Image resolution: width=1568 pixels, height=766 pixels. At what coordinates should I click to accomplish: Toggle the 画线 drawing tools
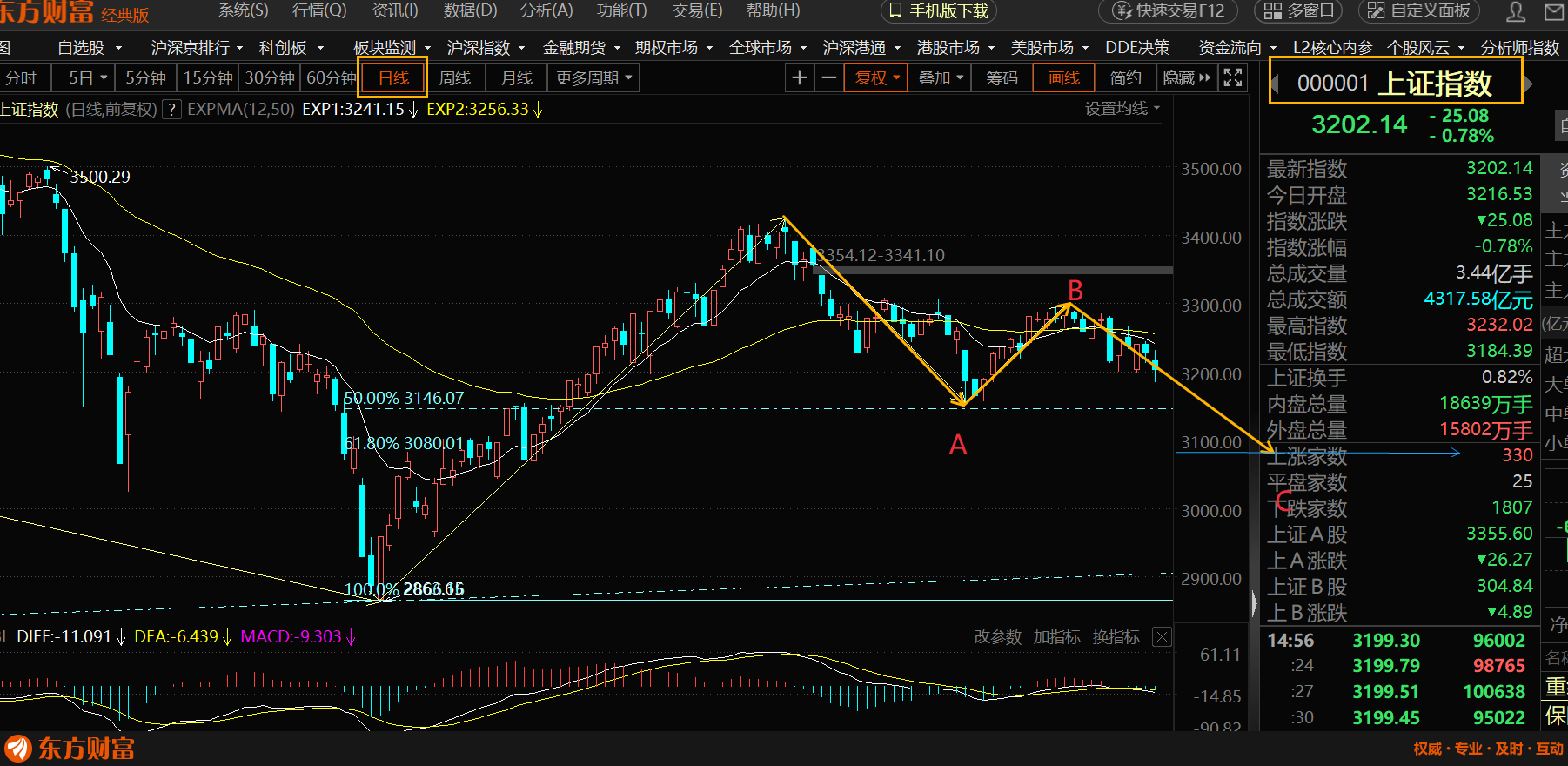(1064, 78)
